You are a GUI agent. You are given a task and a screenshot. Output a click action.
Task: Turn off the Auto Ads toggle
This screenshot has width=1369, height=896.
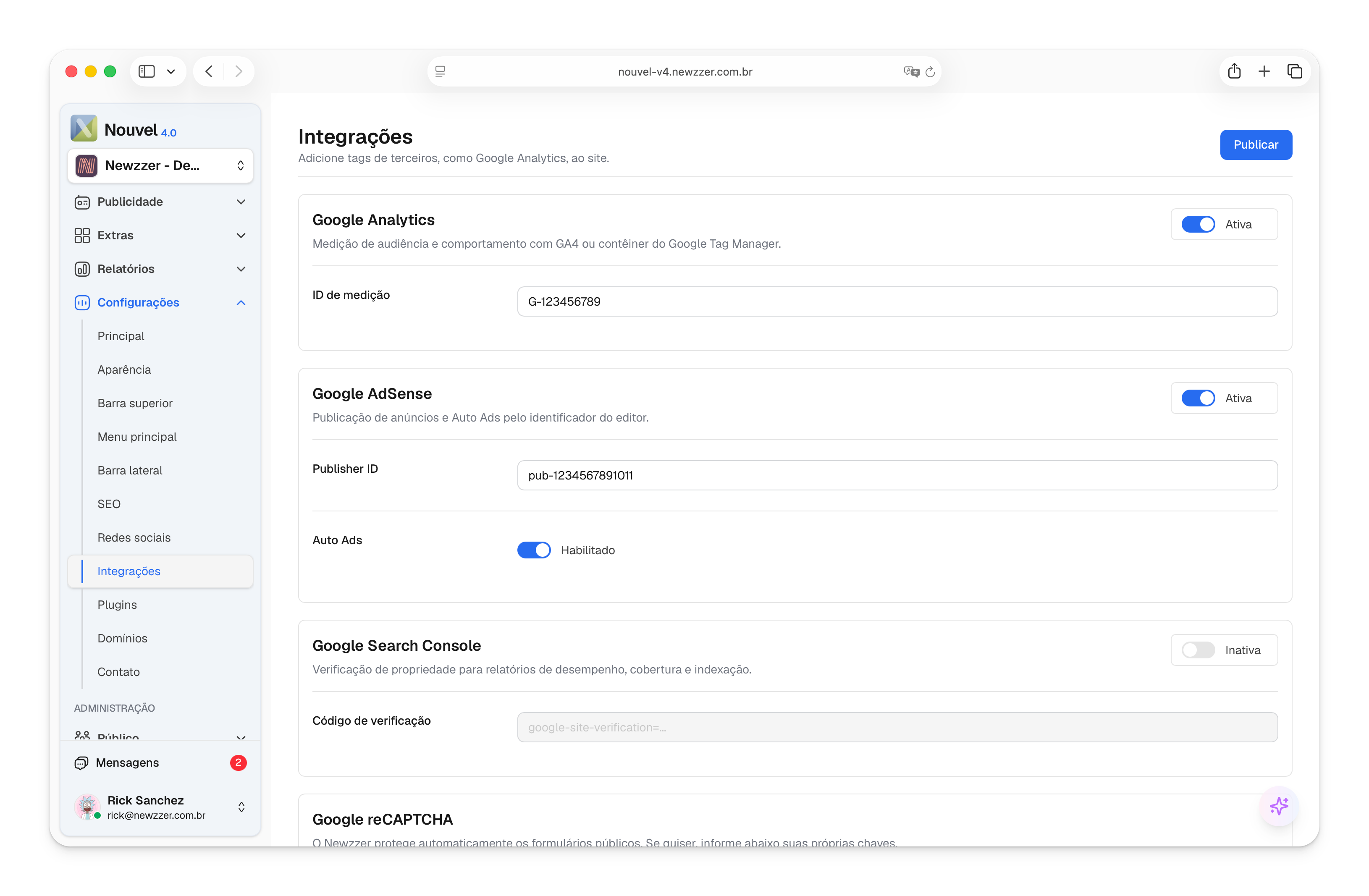pos(534,550)
